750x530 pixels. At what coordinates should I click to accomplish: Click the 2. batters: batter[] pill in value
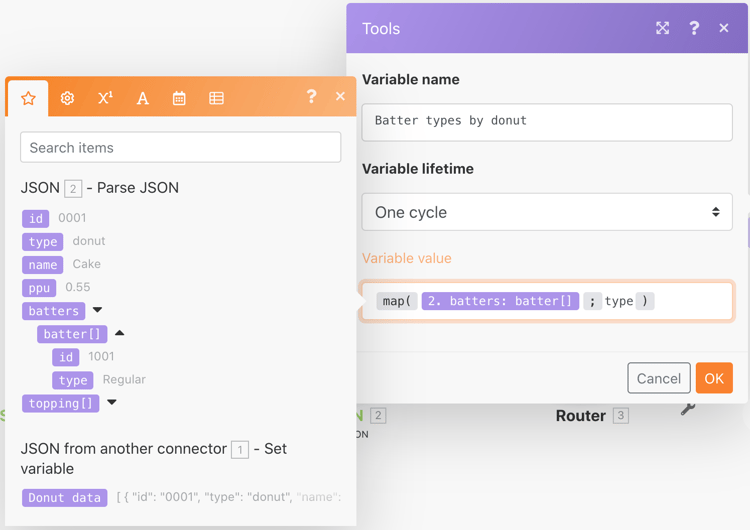pos(500,301)
